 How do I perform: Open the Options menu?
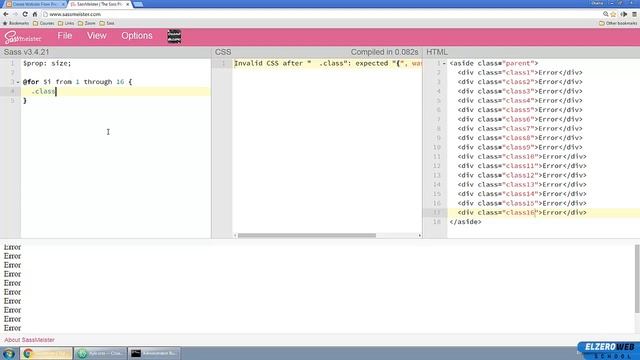(137, 36)
